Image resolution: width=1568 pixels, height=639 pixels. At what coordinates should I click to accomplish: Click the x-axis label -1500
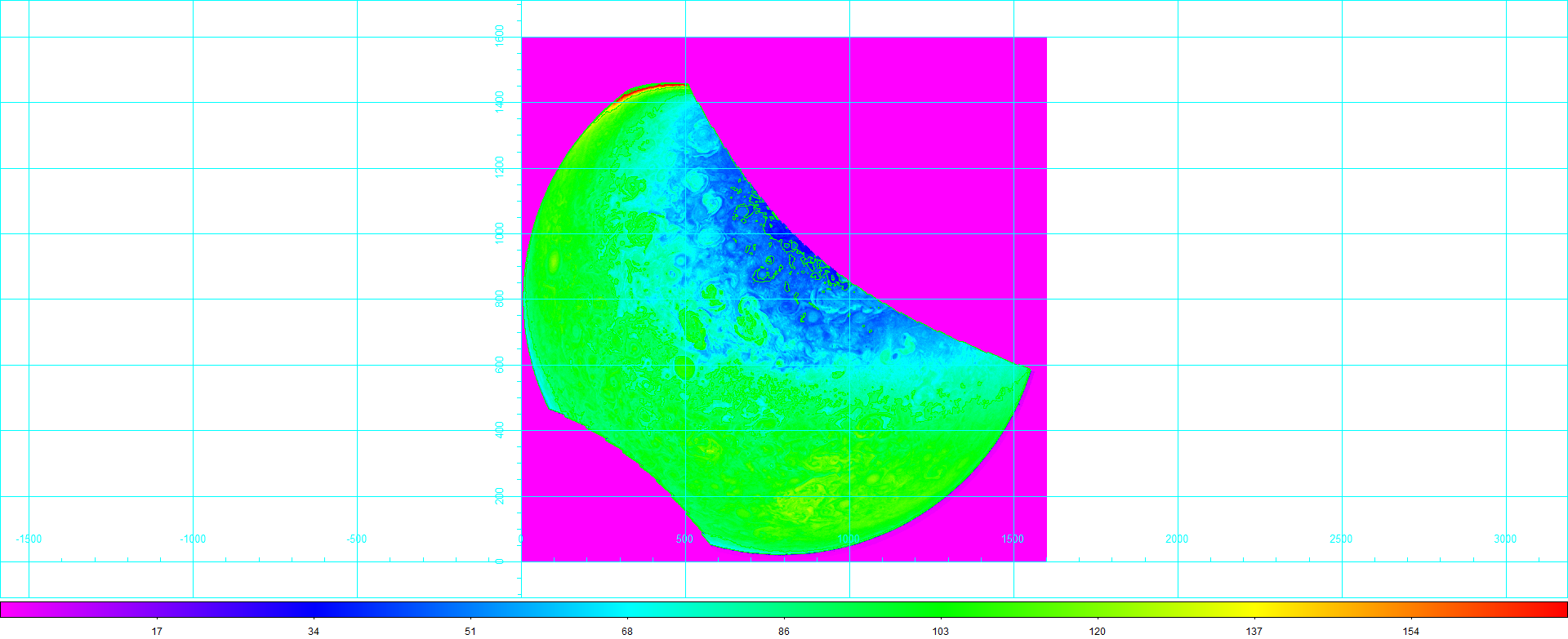[29, 539]
